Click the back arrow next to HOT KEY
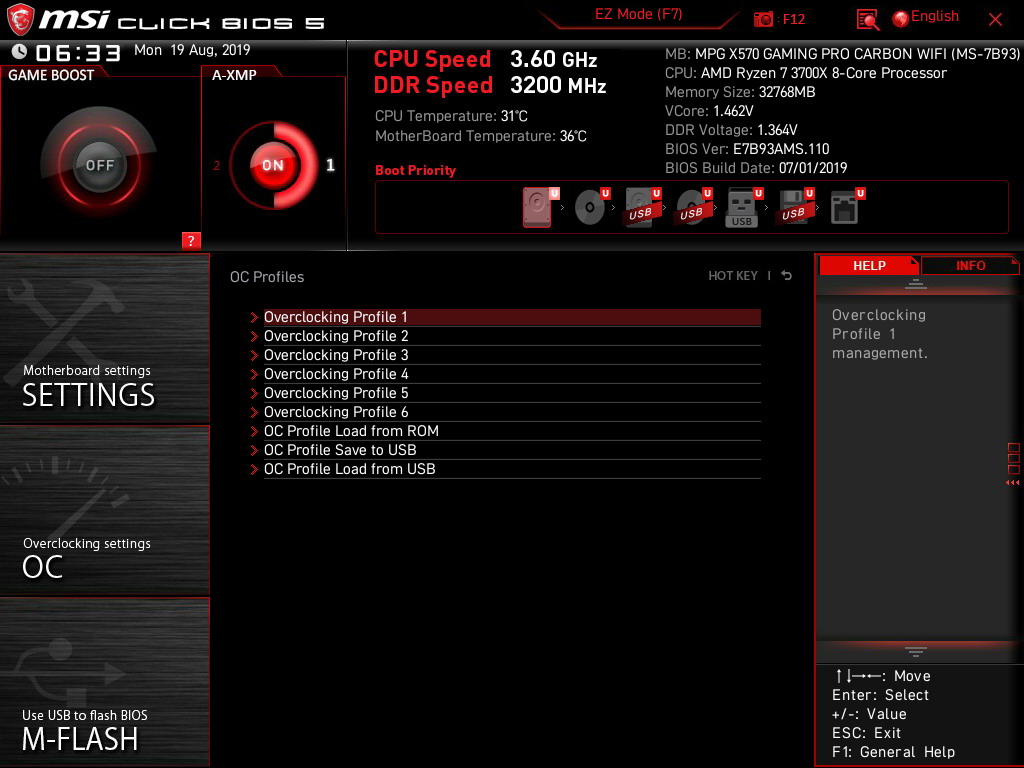This screenshot has height=768, width=1024. pyautogui.click(x=786, y=276)
